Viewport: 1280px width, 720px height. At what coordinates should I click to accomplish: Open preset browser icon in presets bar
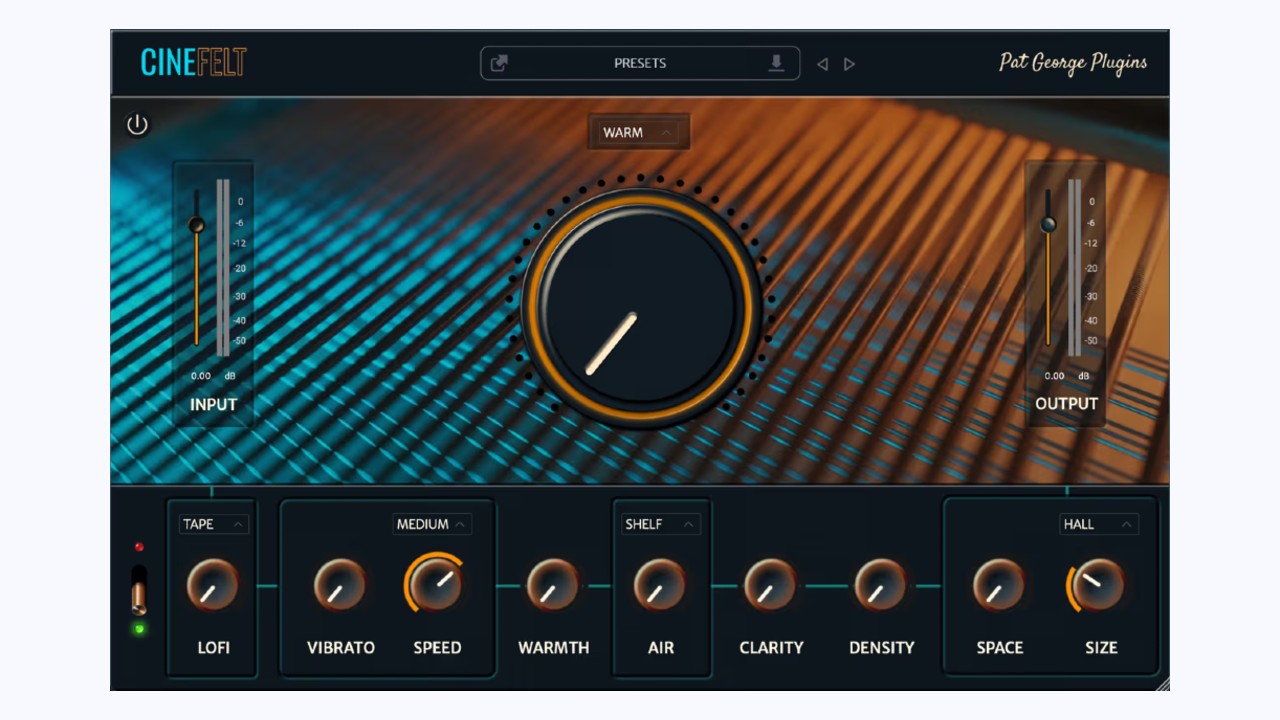tap(499, 64)
